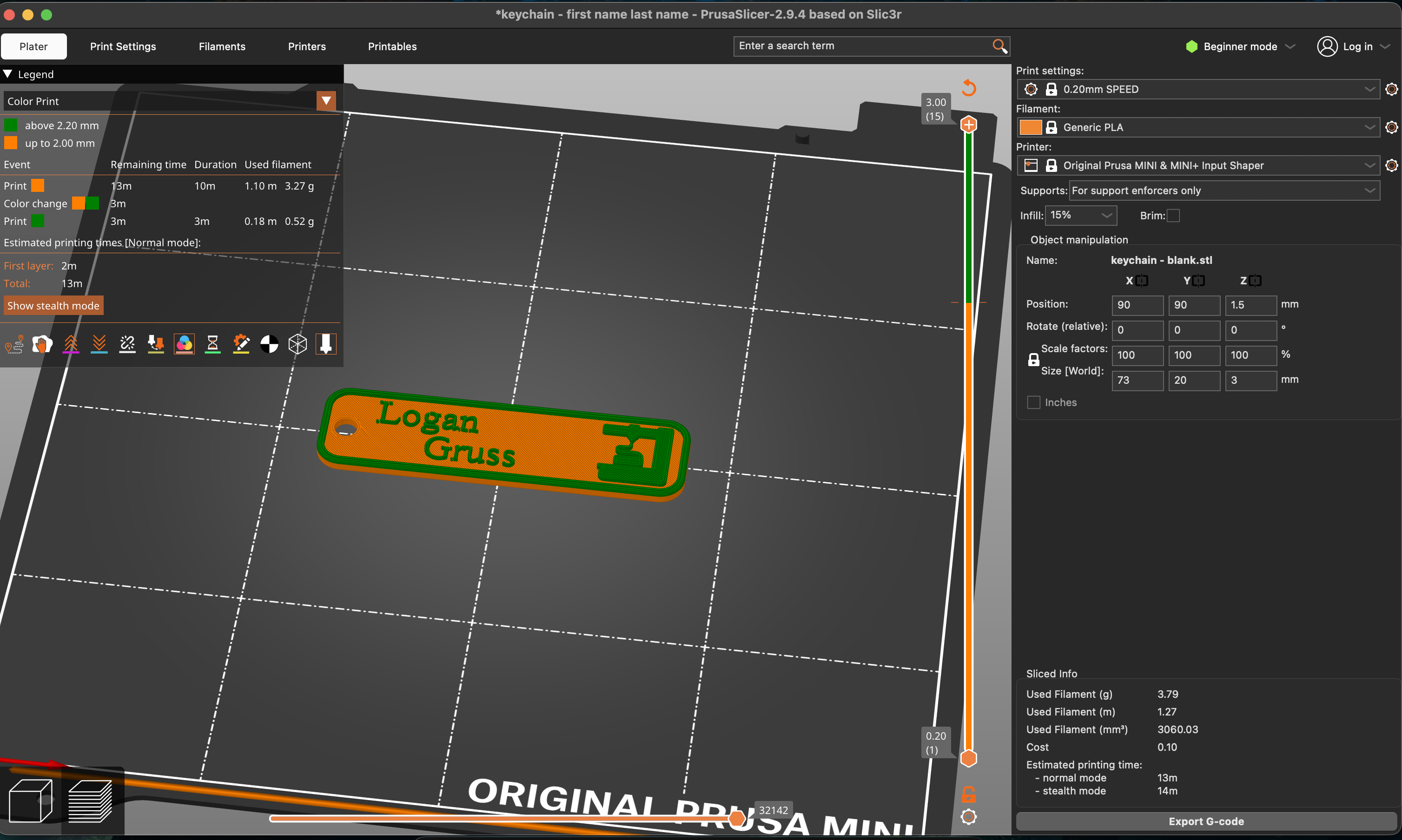Toggle the scale factors lock
The image size is (1402, 840).
pyautogui.click(x=1033, y=360)
